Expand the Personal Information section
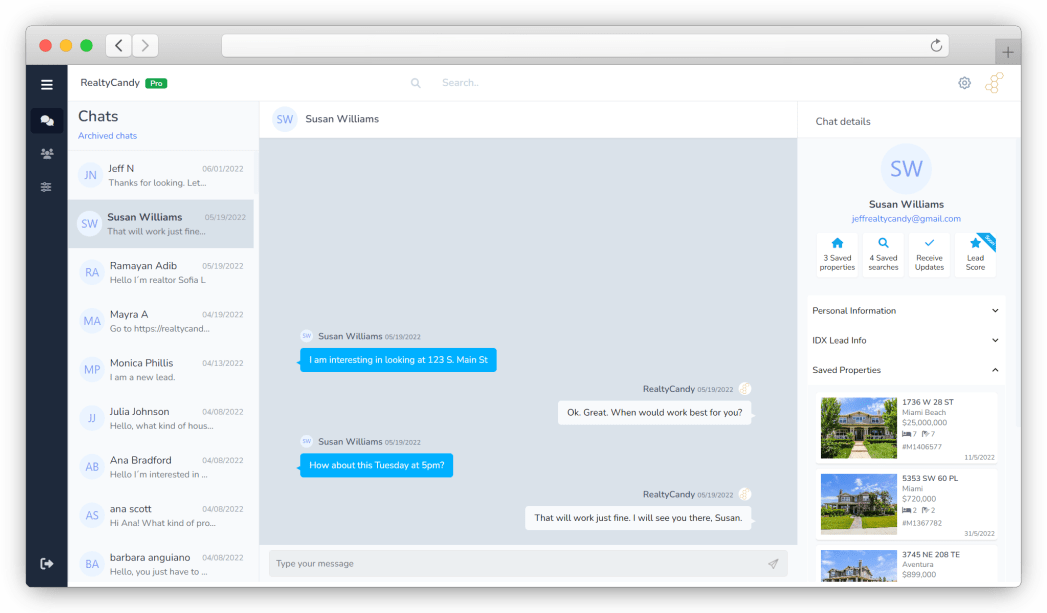The width and height of the screenshot is (1047, 613). click(x=906, y=311)
